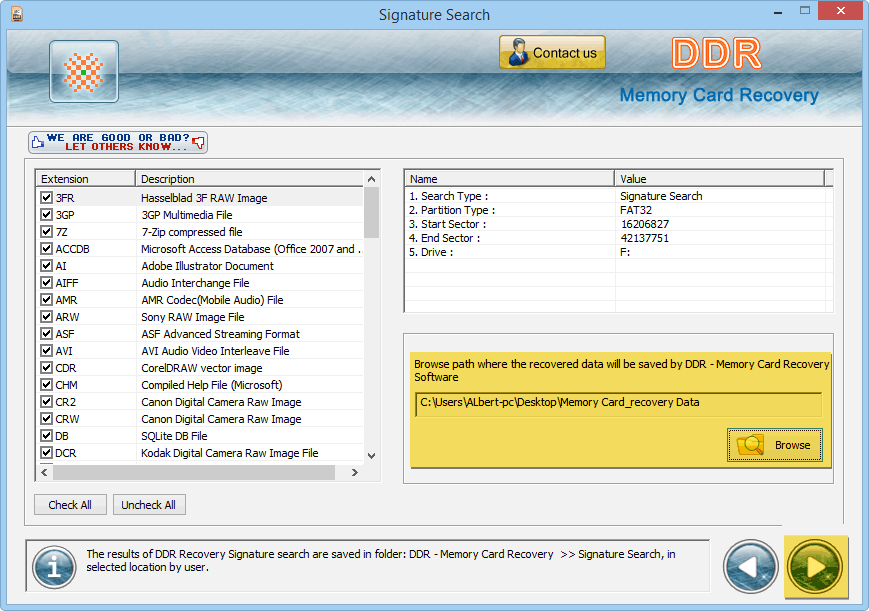Toggle the ASF extension checkbox
Image resolution: width=869 pixels, height=611 pixels.
[x=47, y=334]
